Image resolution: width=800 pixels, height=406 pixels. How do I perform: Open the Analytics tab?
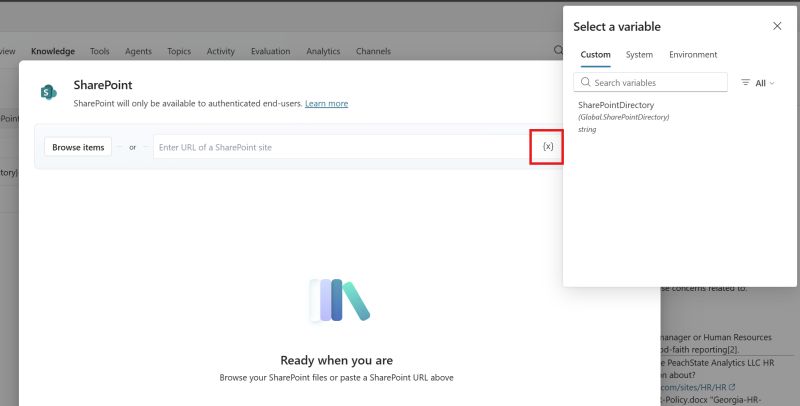point(323,51)
